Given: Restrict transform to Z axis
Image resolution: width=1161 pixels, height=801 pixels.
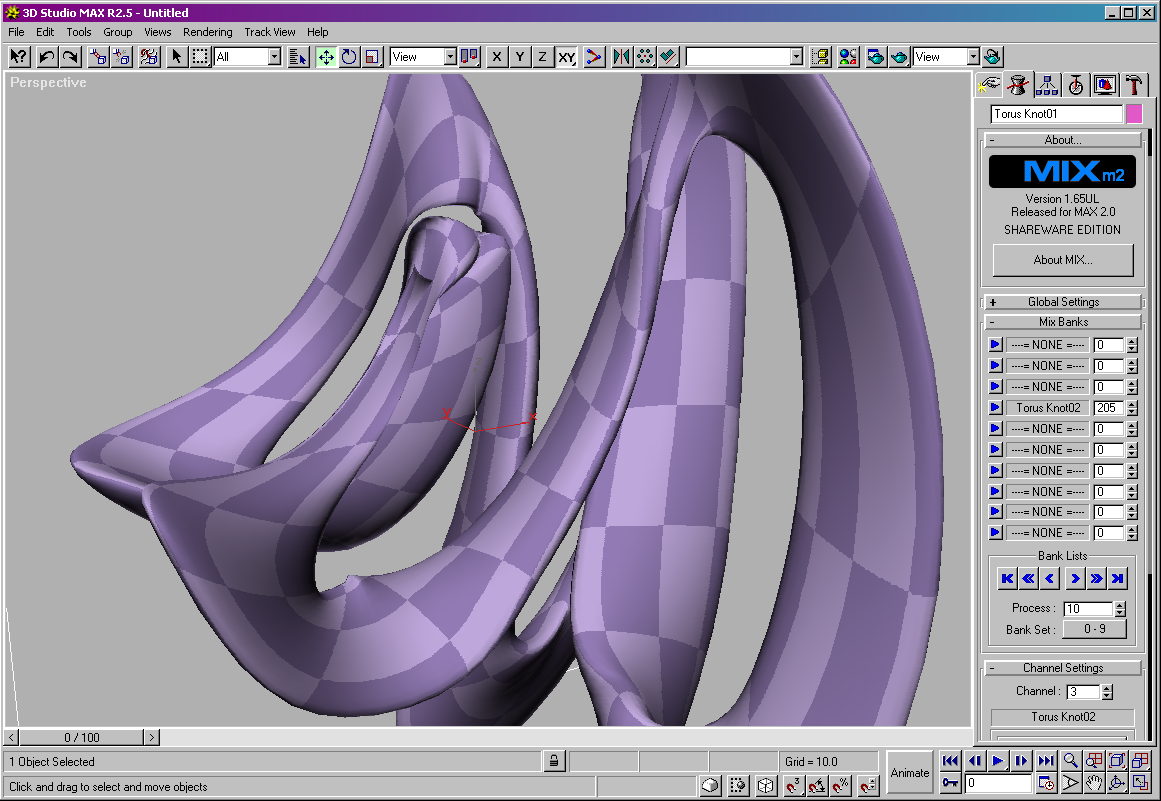Looking at the screenshot, I should pos(543,57).
